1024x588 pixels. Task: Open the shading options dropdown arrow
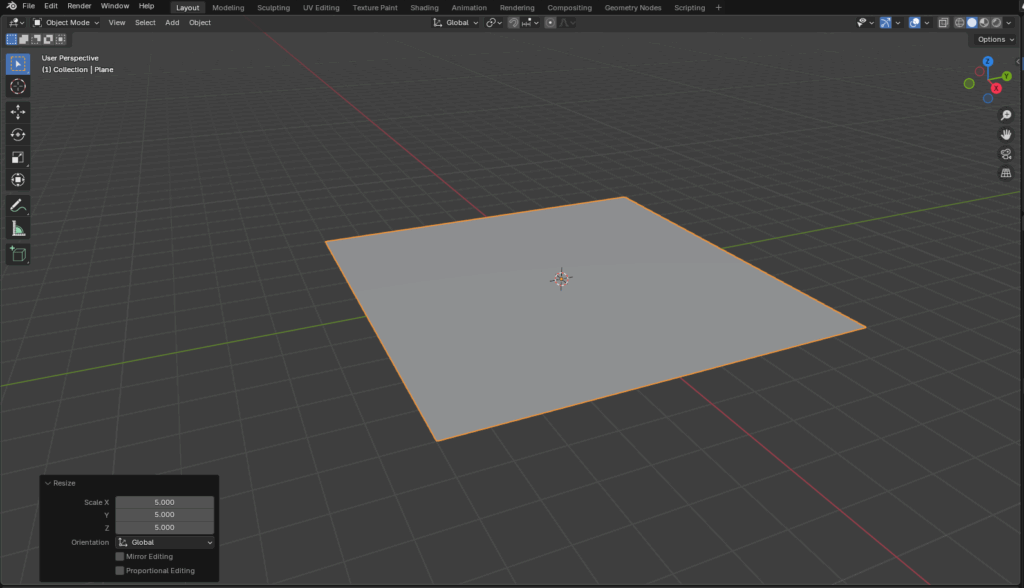(1009, 22)
